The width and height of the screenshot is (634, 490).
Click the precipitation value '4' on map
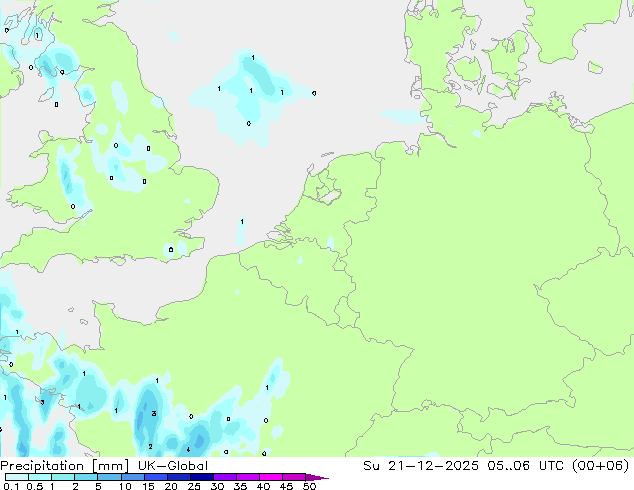tap(188, 450)
